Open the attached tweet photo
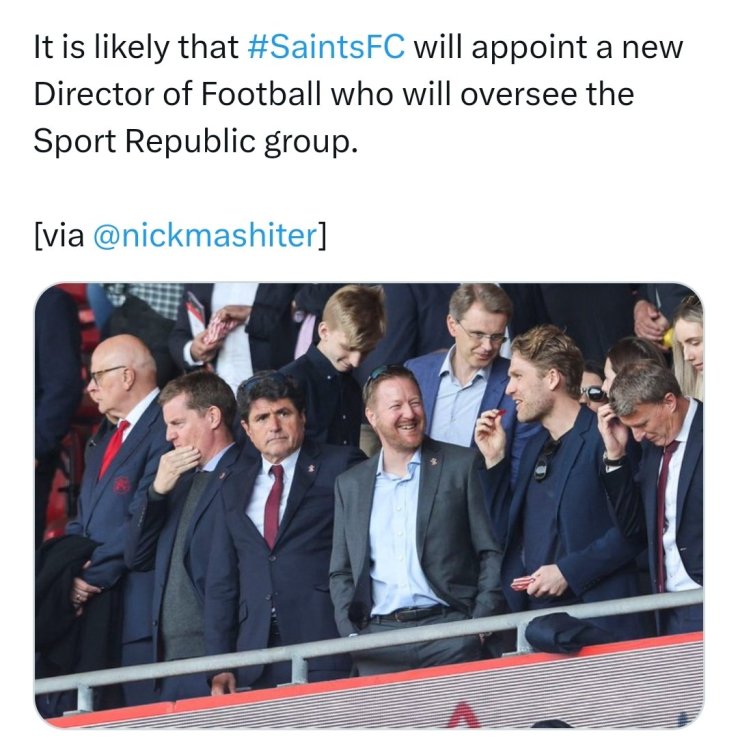Viewport: 738px width, 750px height. [x=368, y=505]
